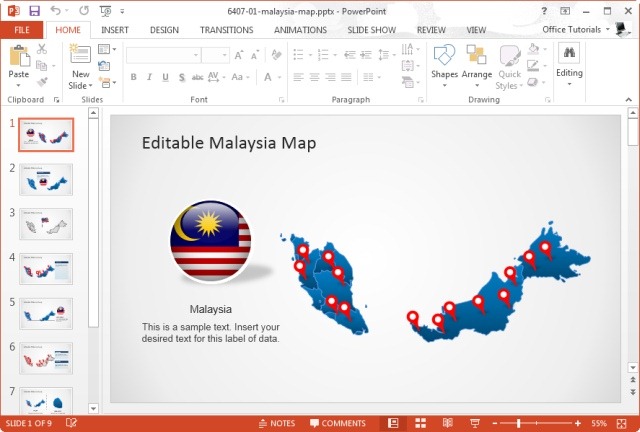Open the VIEW tab
This screenshot has width=640, height=432.
tap(476, 30)
